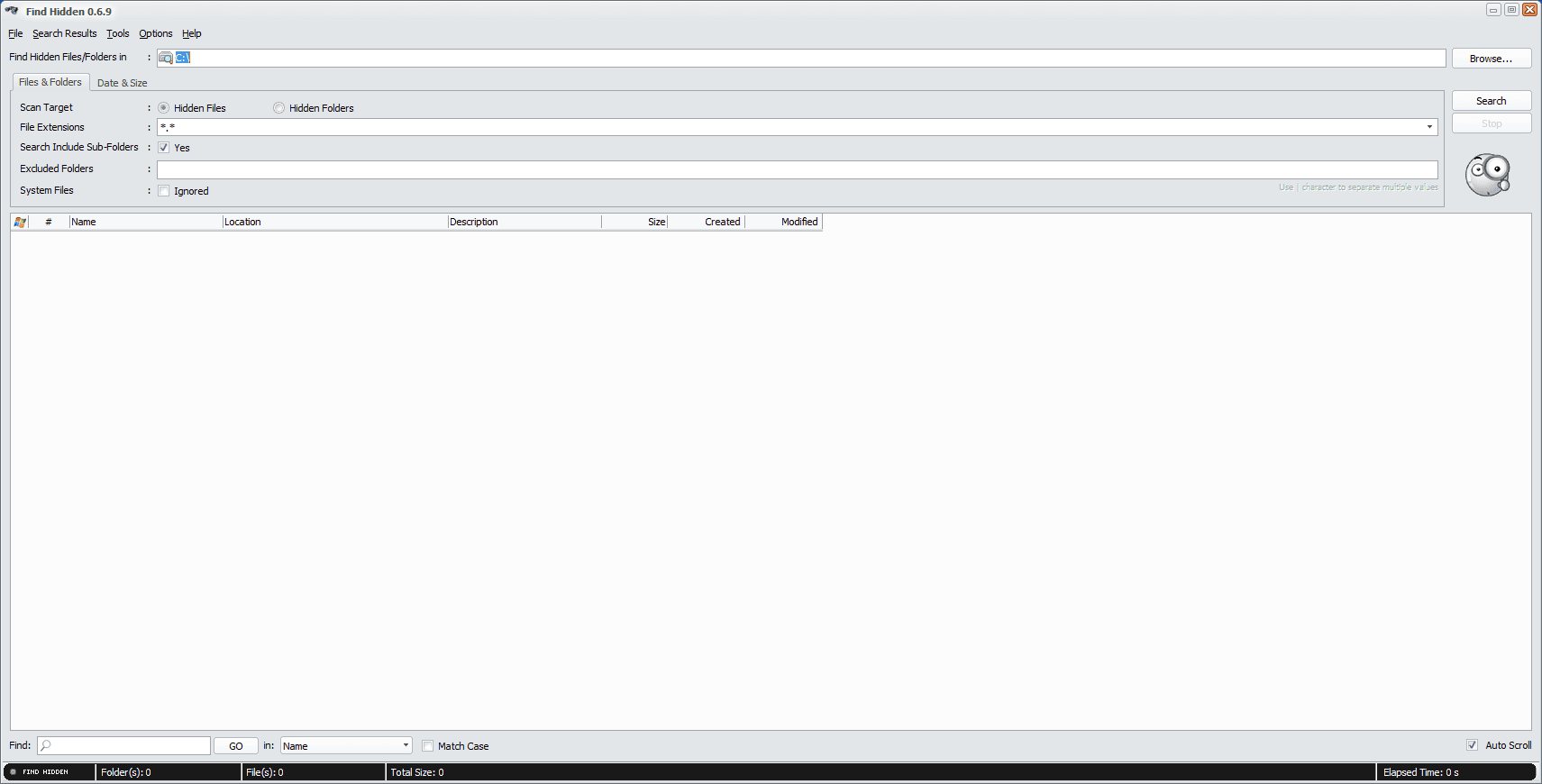Image resolution: width=1542 pixels, height=784 pixels.
Task: Click the Find text input field
Action: coord(123,745)
